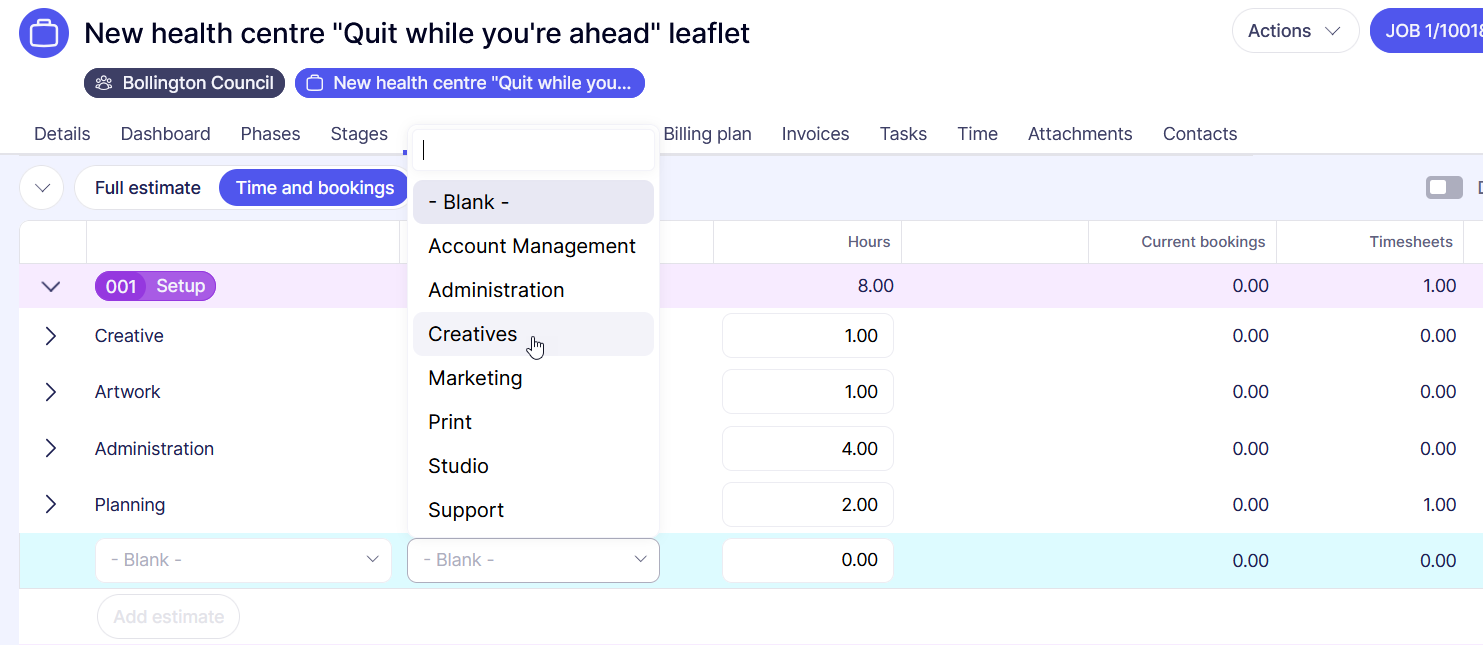Open the first Blank dropdown in new row

coord(243,560)
